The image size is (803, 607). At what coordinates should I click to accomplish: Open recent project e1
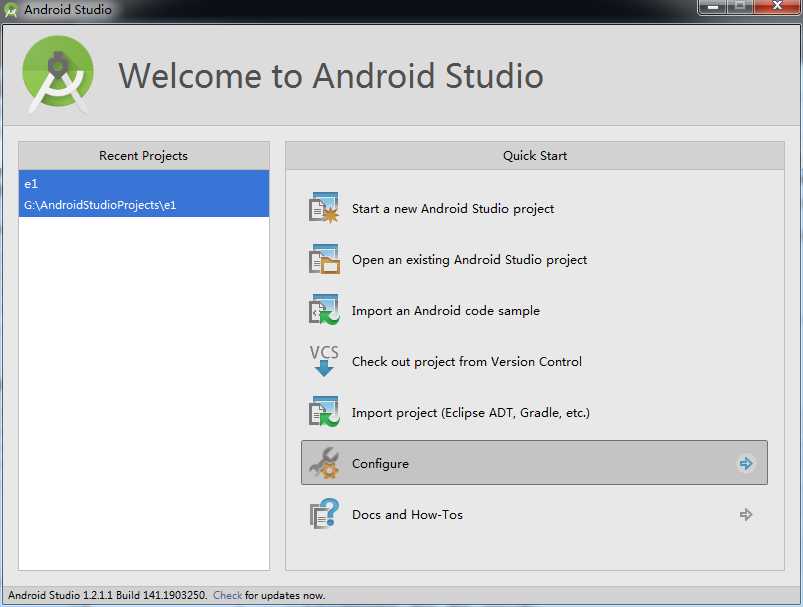pos(143,194)
